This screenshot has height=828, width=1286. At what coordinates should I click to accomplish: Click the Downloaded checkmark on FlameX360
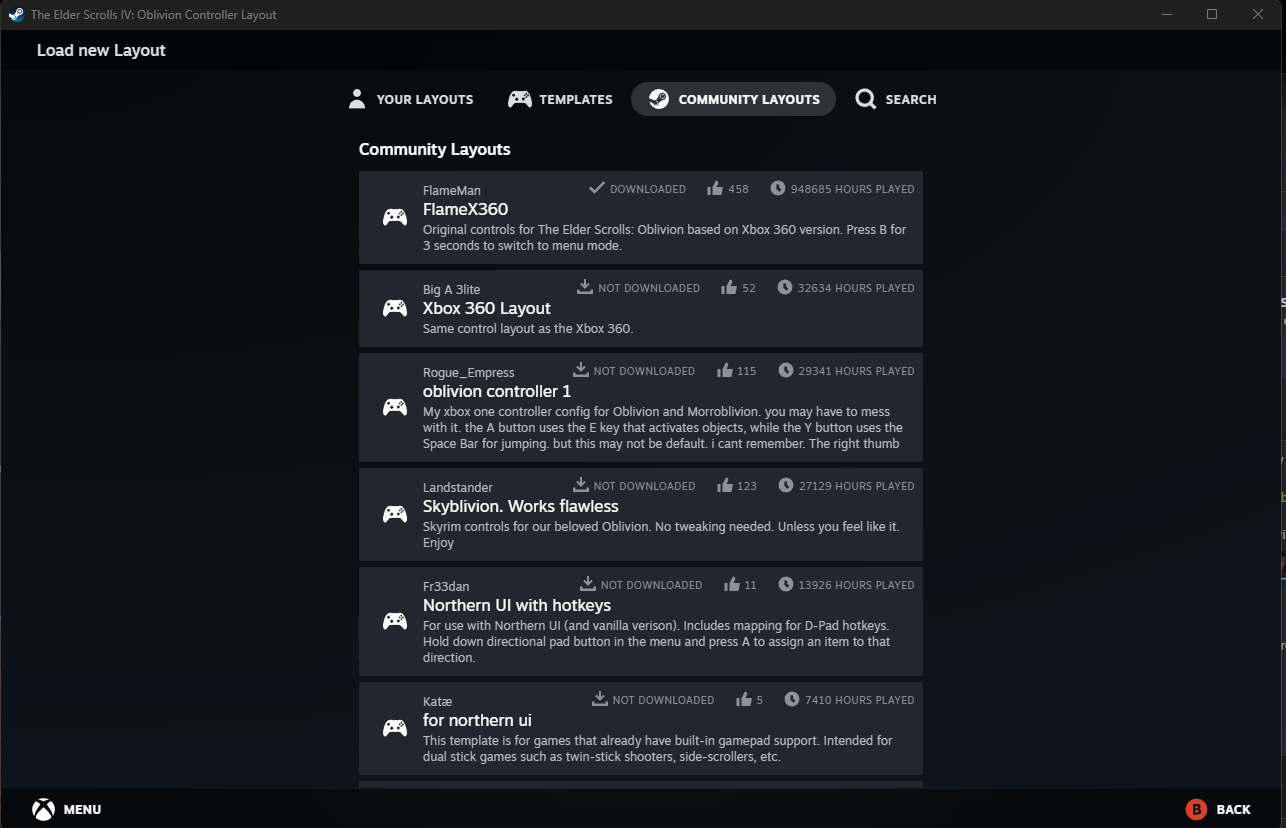tap(597, 188)
